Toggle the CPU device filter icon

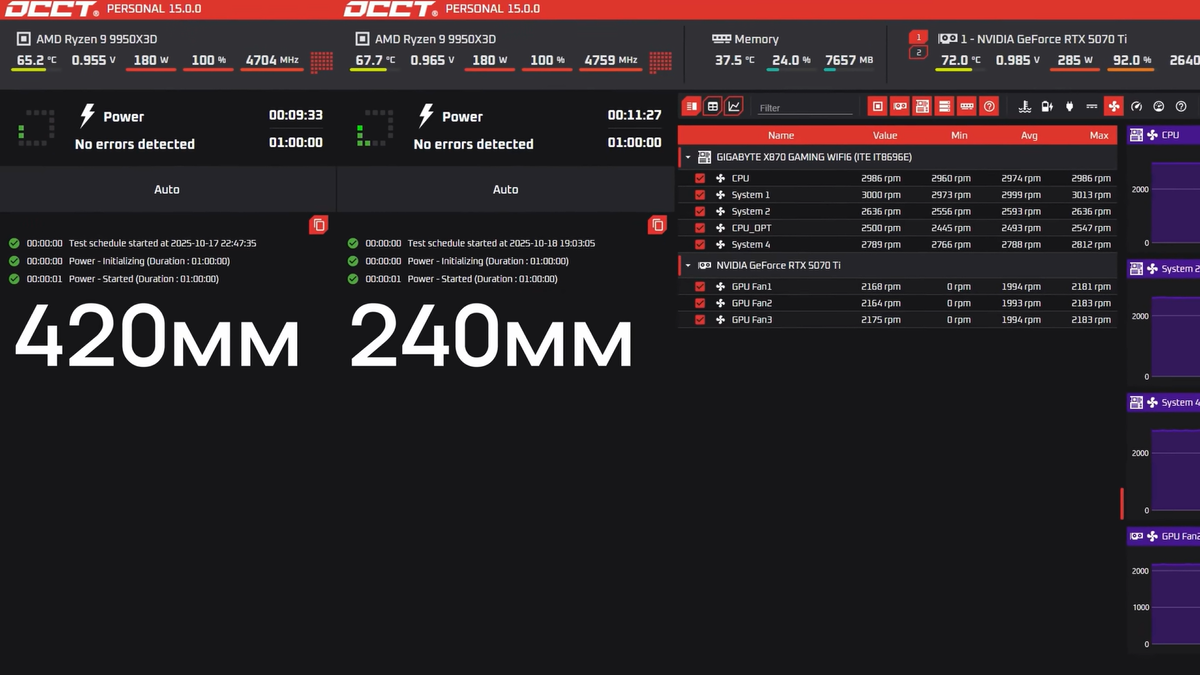pos(877,106)
